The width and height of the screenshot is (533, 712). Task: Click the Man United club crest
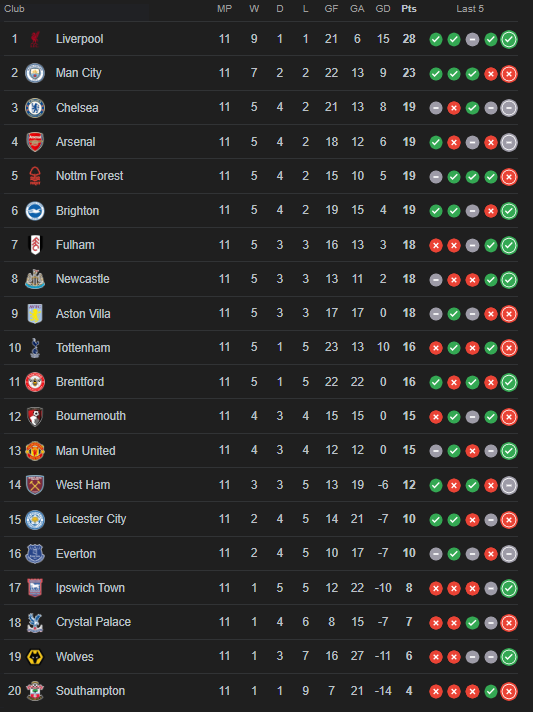tap(35, 451)
